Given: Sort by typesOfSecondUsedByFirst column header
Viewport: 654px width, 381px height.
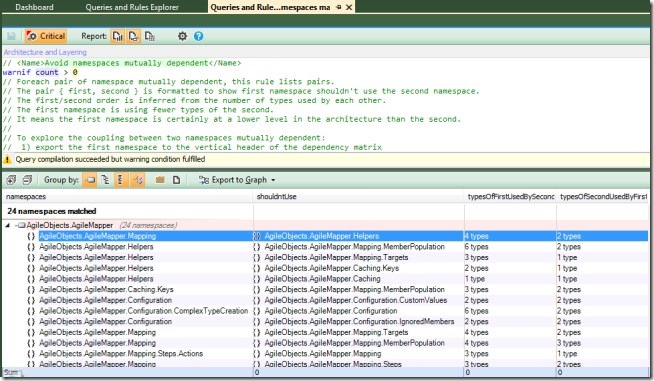Looking at the screenshot, I should point(603,197).
